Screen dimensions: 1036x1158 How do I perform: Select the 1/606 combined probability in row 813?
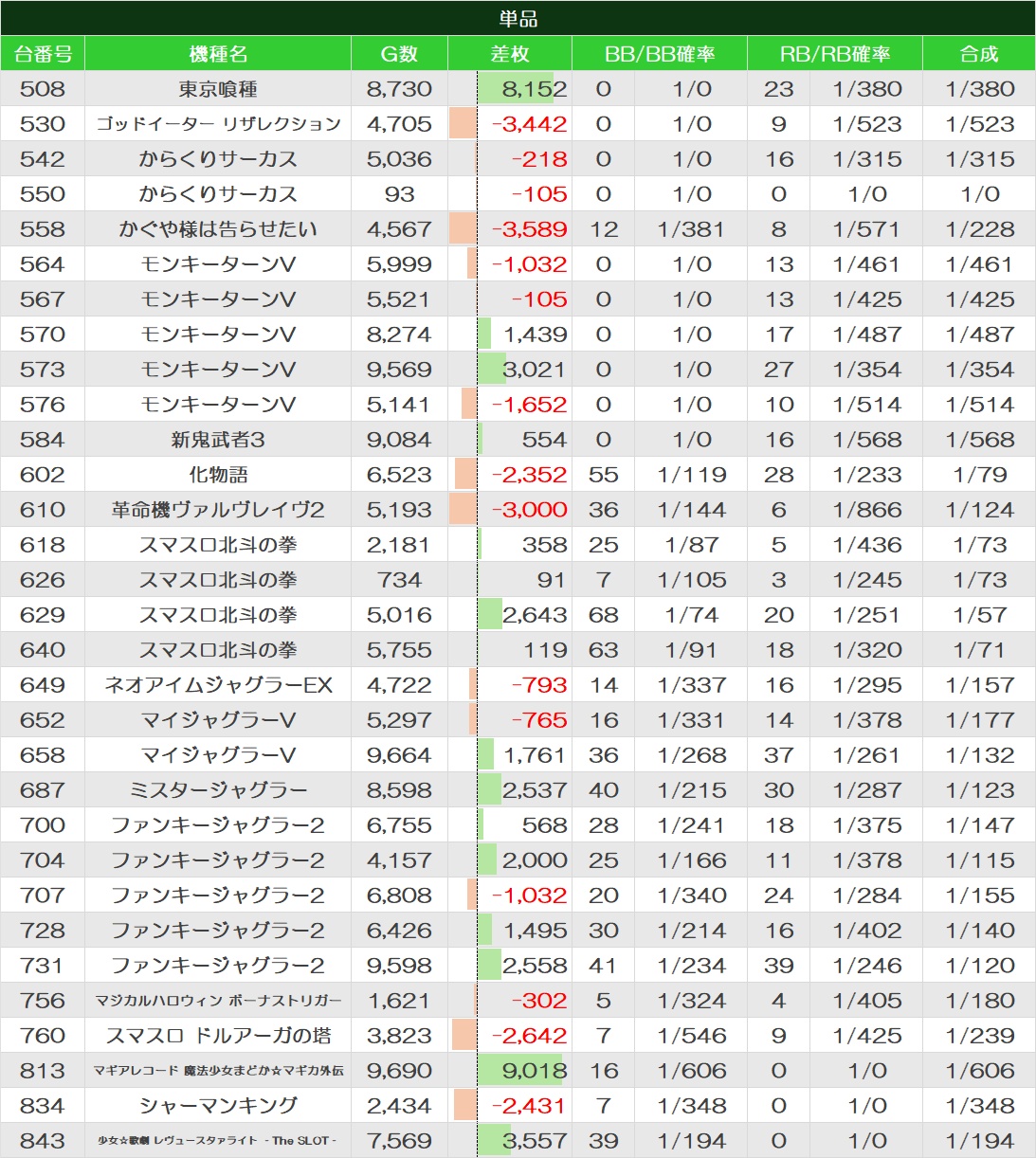click(979, 1071)
